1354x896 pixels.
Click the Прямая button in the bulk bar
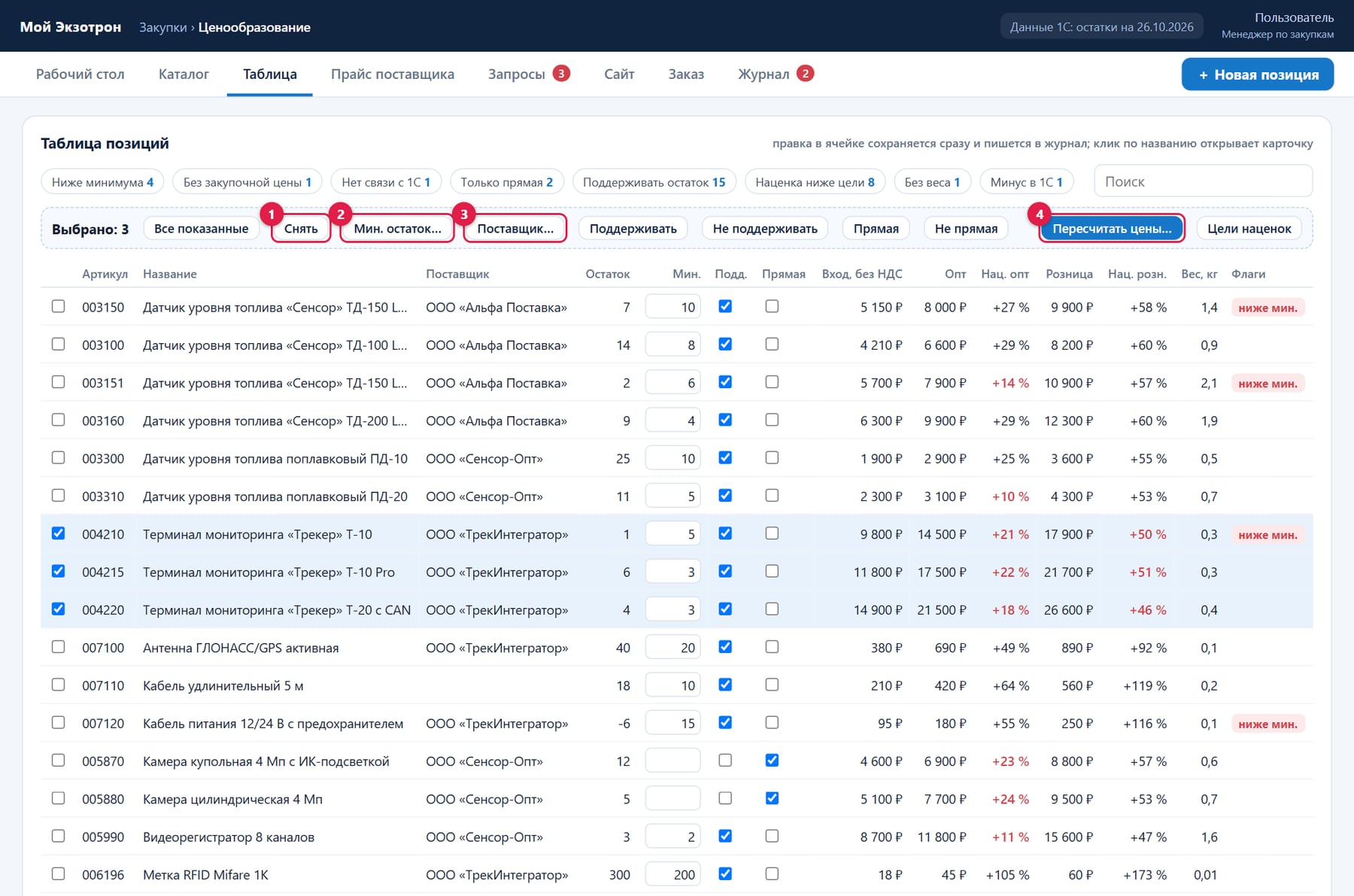pyautogui.click(x=876, y=229)
